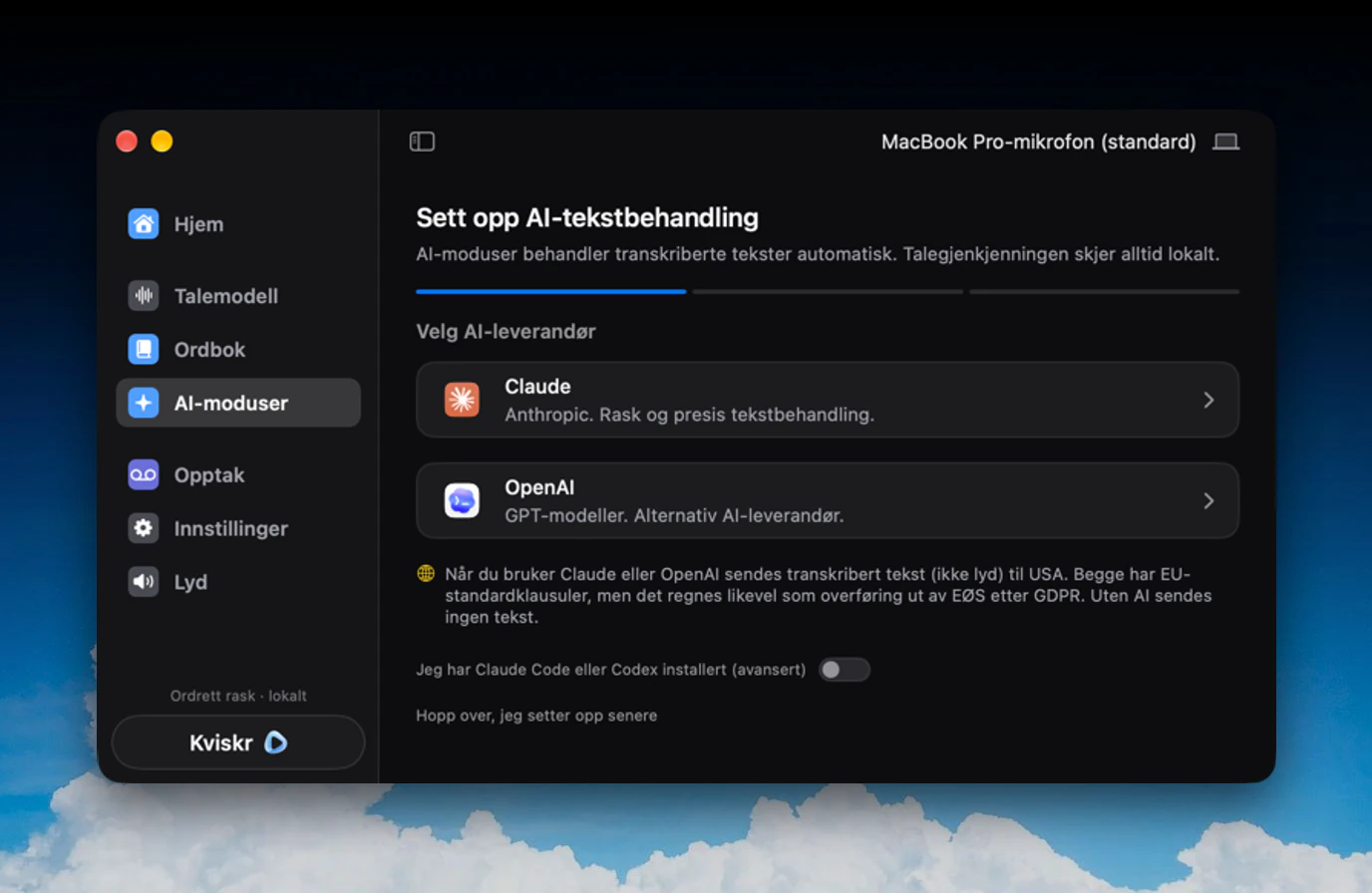Image resolution: width=1372 pixels, height=893 pixels.
Task: Click the Ordbok book icon
Action: point(144,349)
